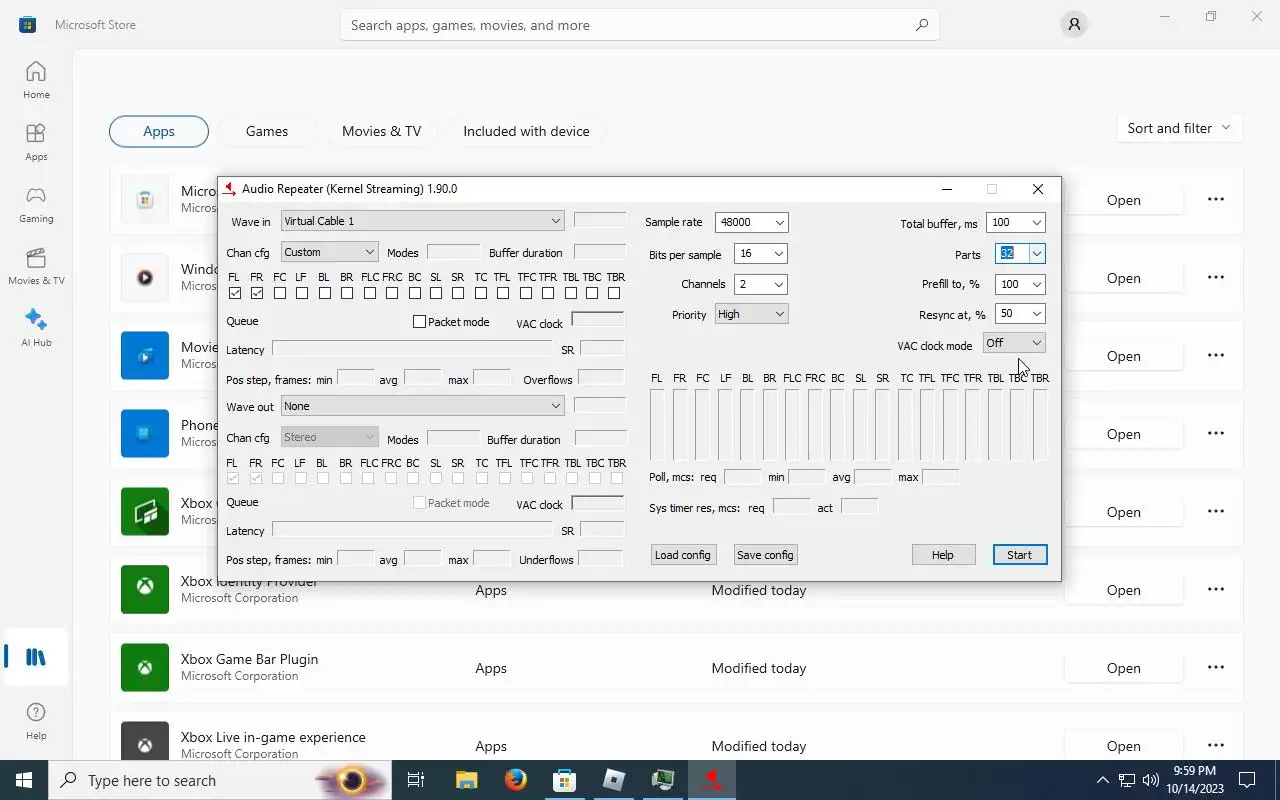This screenshot has height=800, width=1280.
Task: Open AI Hub in Store sidebar
Action: [x=36, y=328]
